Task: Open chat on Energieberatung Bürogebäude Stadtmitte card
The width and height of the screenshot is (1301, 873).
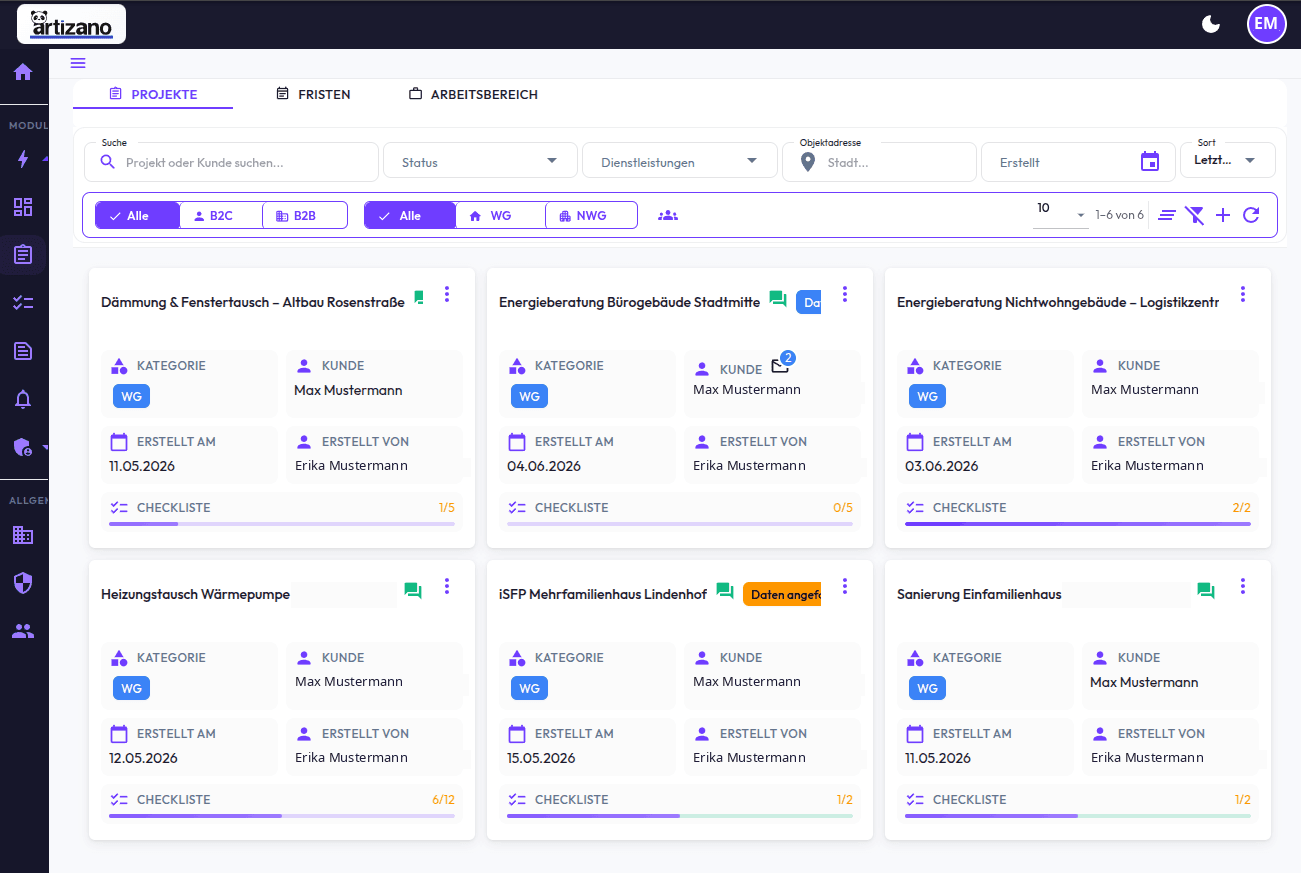Action: point(778,299)
